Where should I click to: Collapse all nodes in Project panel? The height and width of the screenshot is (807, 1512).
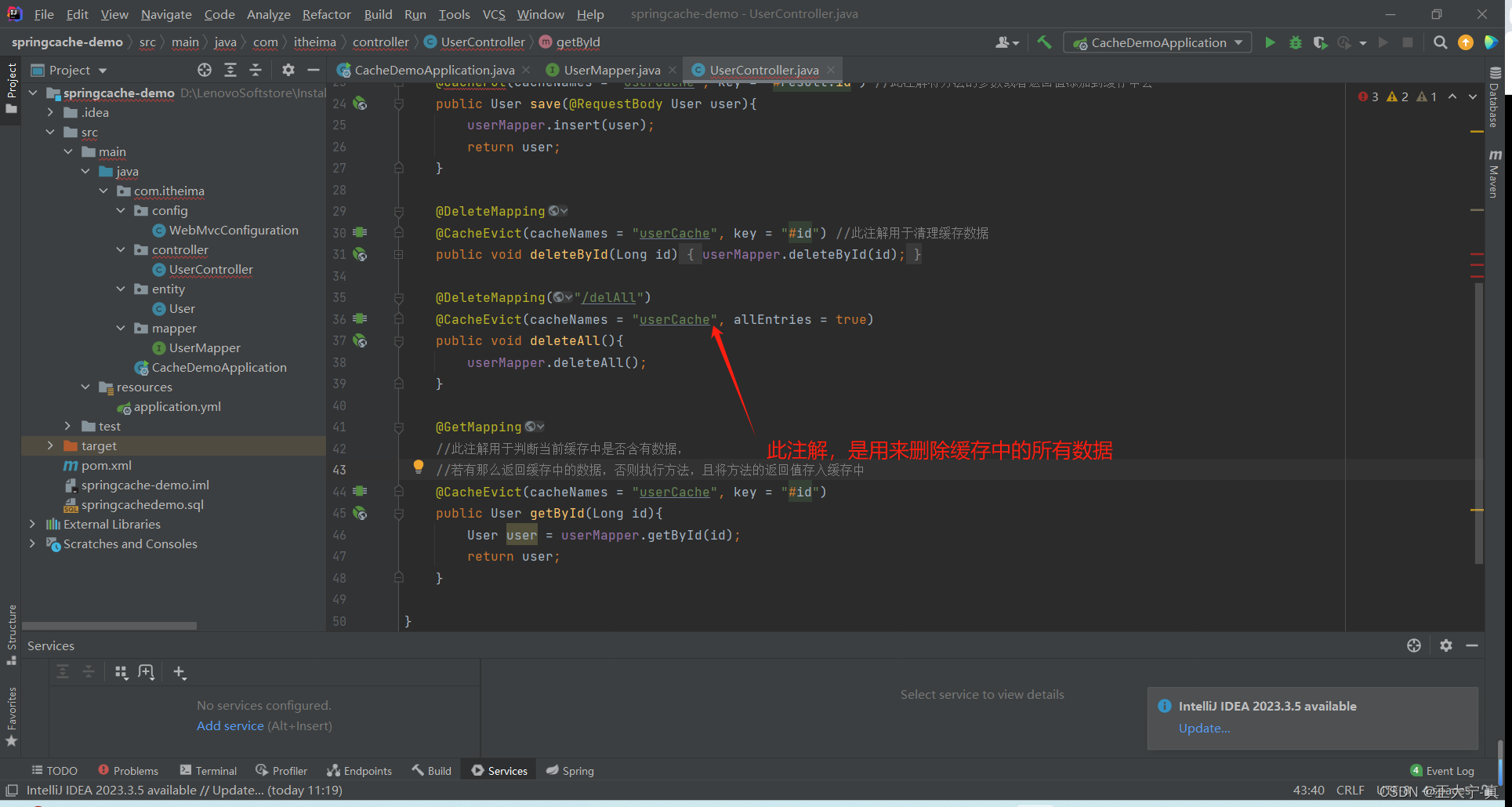(x=256, y=70)
